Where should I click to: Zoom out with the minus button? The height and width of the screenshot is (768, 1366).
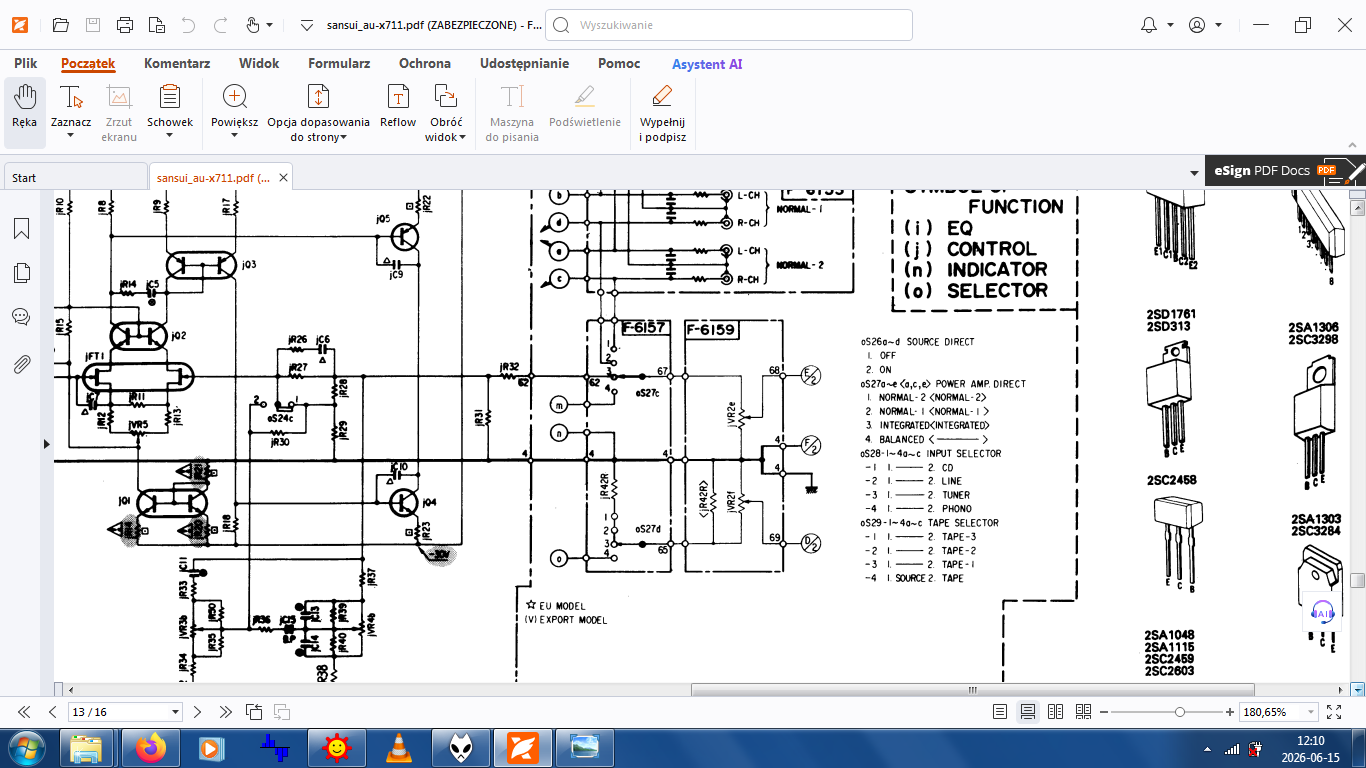coord(1105,712)
